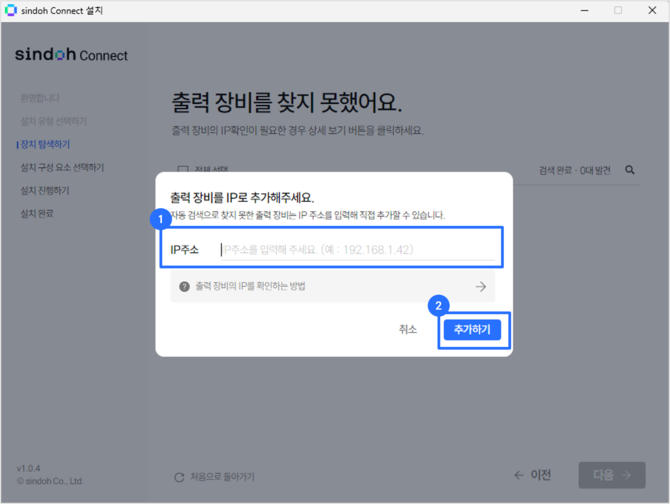Select the 설치 완료 step in the sidebar
Image resolution: width=670 pixels, height=504 pixels.
37,214
